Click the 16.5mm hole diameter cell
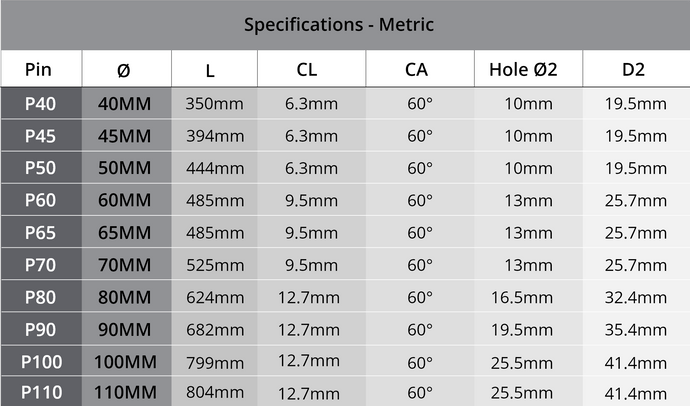690x406 pixels. (x=528, y=297)
